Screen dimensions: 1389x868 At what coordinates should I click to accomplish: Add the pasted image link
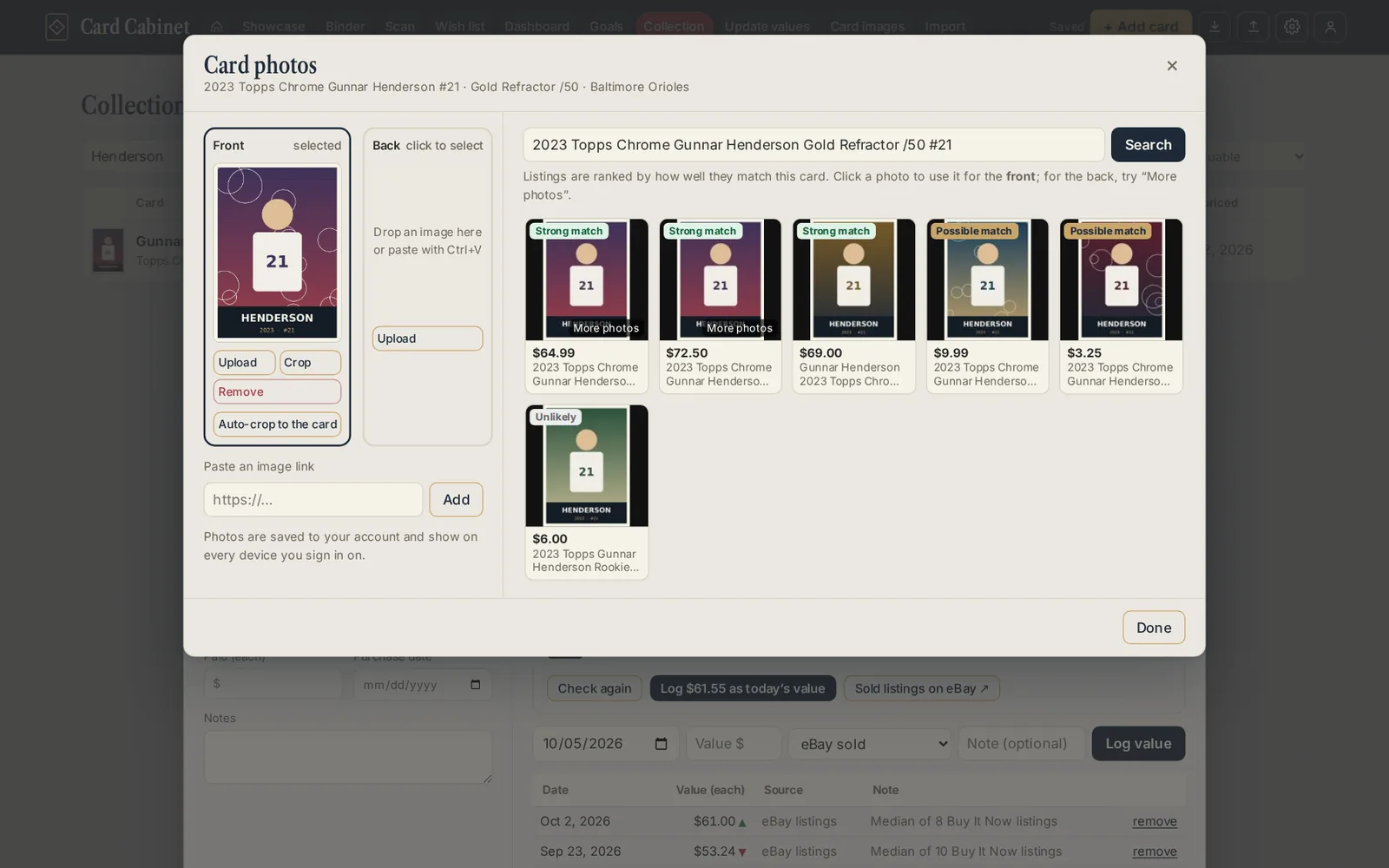point(456,500)
